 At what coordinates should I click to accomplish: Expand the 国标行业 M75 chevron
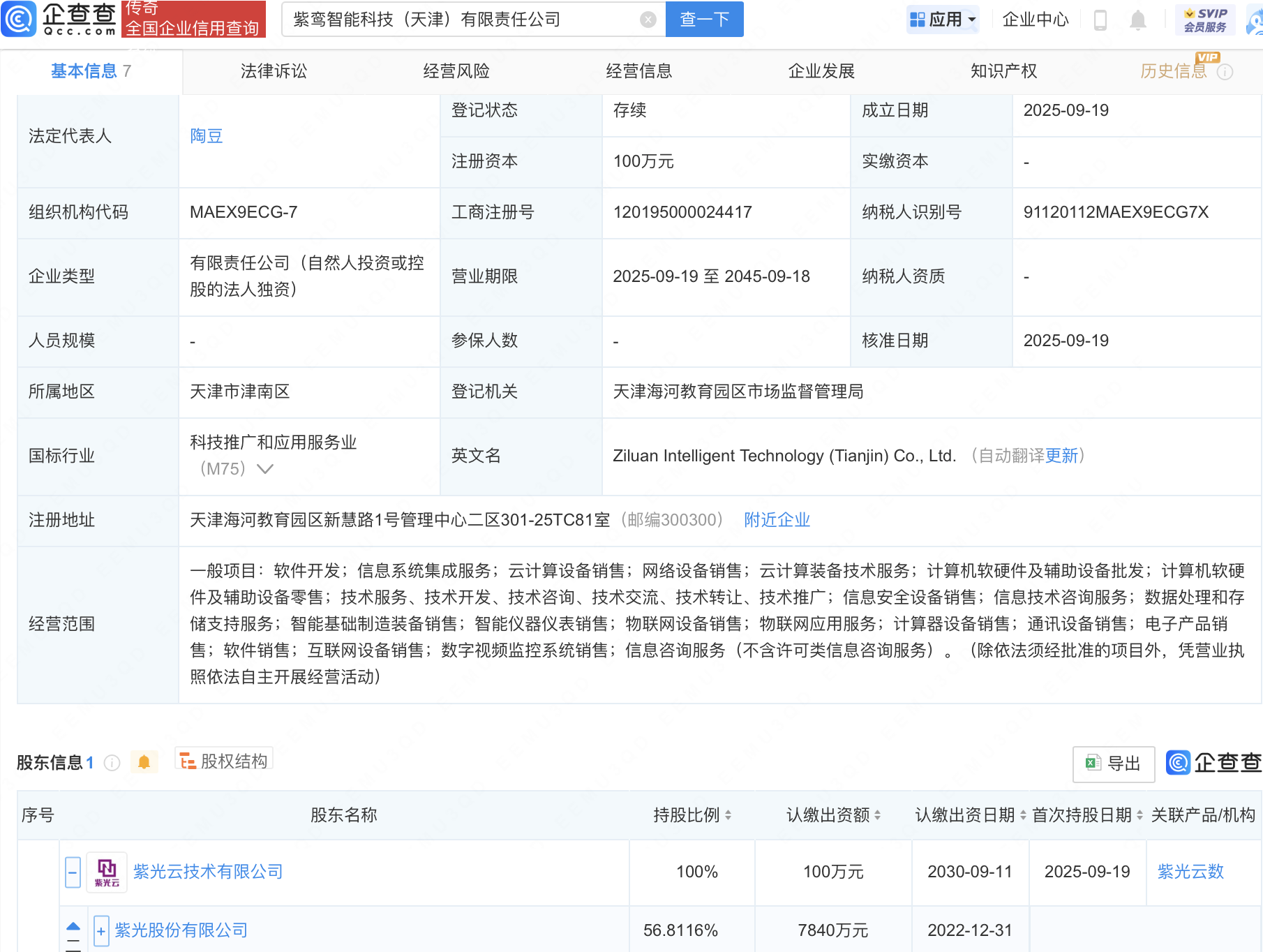tap(264, 470)
